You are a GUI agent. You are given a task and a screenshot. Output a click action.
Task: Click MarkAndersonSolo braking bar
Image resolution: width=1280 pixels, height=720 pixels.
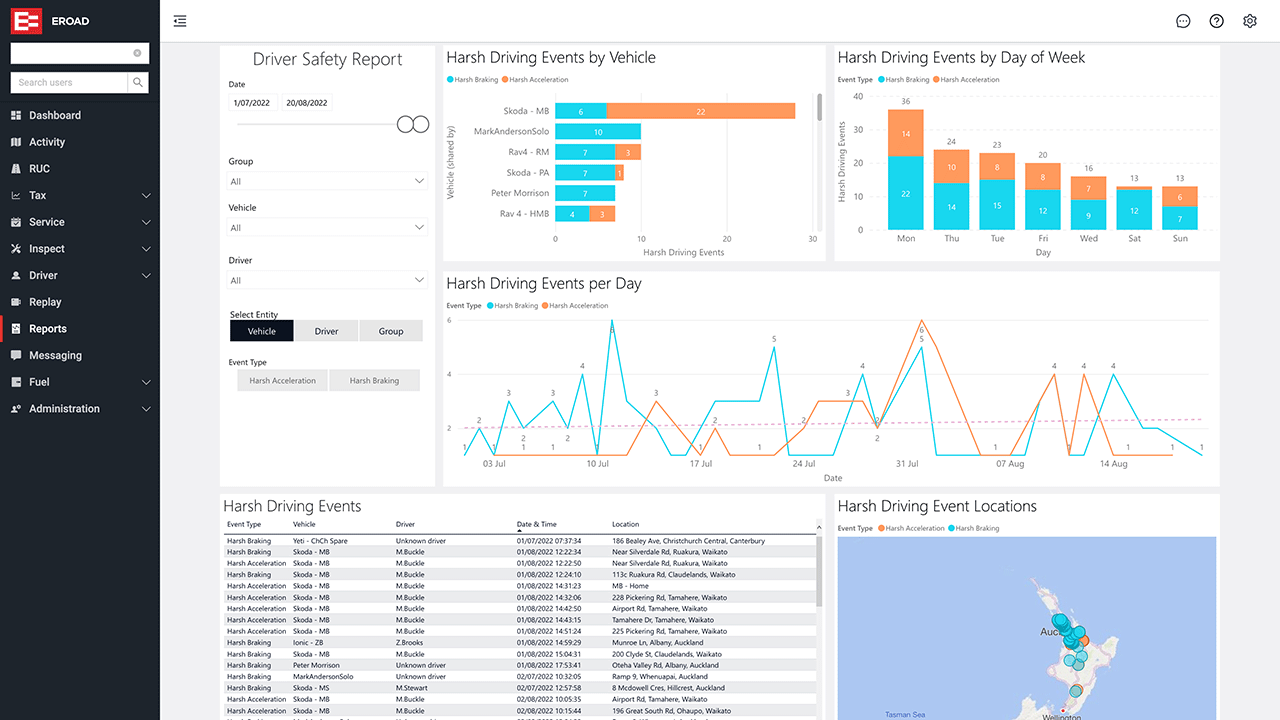point(598,132)
